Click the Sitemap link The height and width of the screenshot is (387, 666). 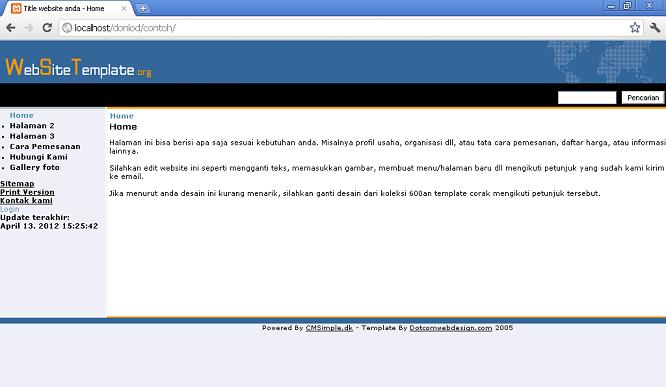pos(17,184)
